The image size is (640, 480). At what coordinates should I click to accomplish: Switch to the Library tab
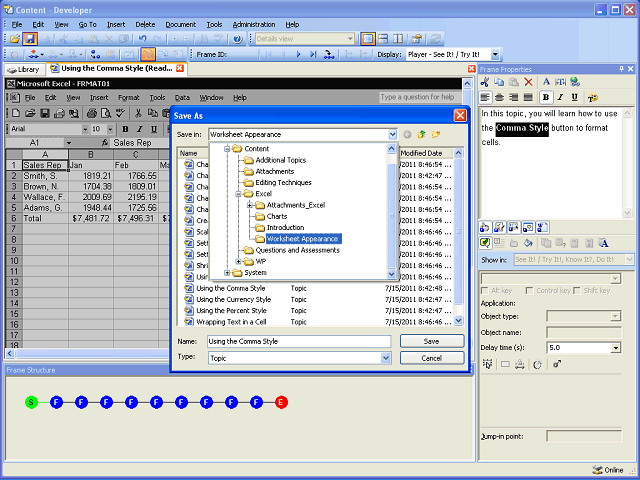tap(24, 69)
